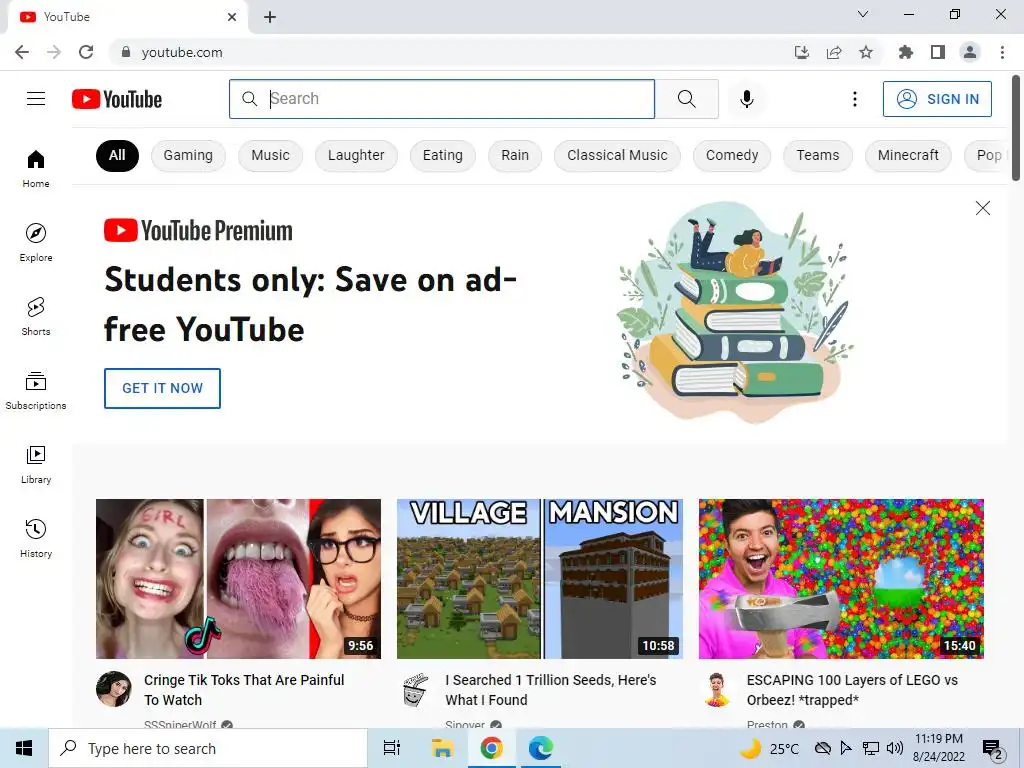Select the Classical Music chip
Screen dimensions: 1024x768
[617, 155]
